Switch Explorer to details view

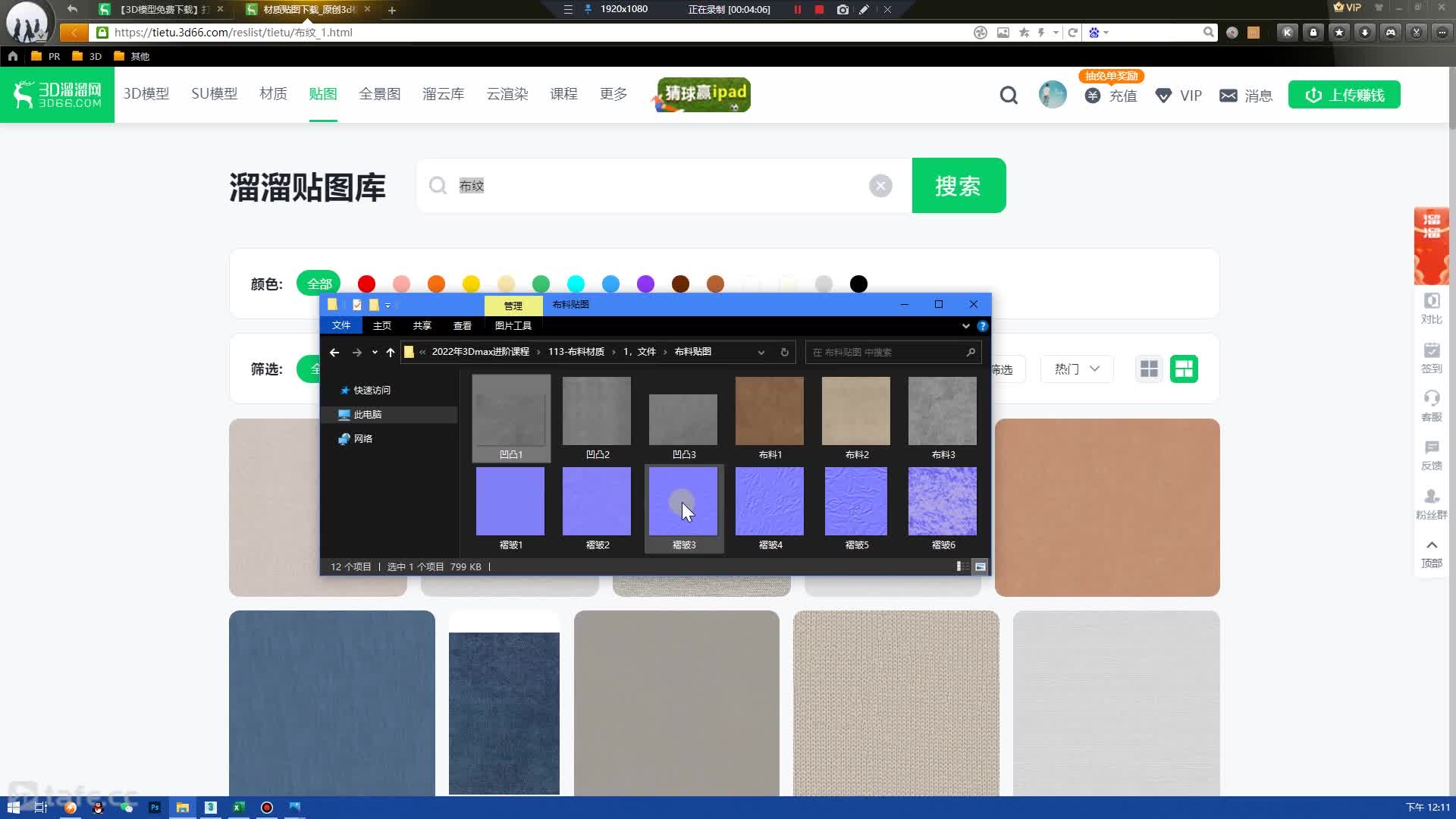tap(962, 566)
